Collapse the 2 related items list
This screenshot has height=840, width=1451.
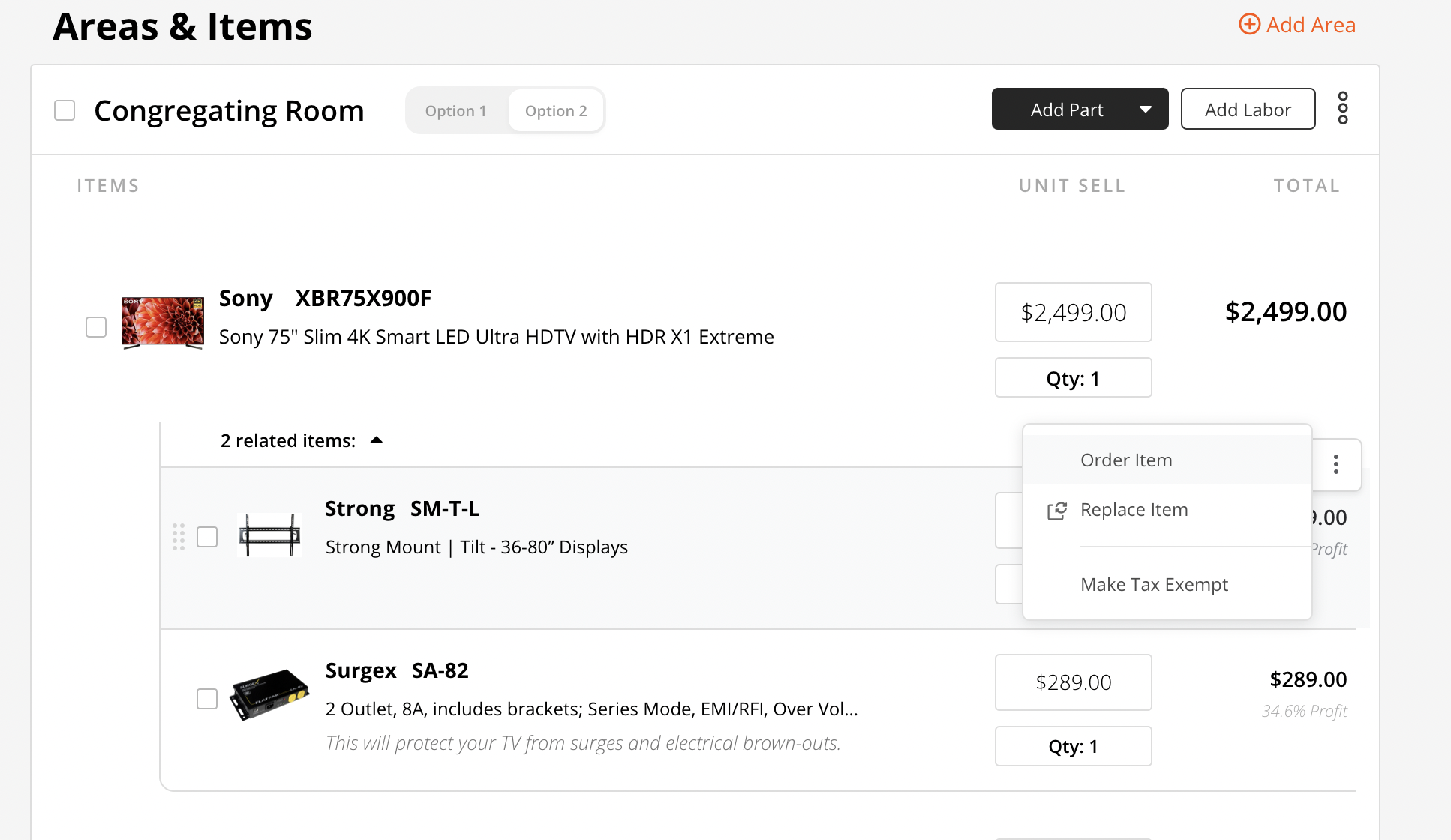[377, 440]
